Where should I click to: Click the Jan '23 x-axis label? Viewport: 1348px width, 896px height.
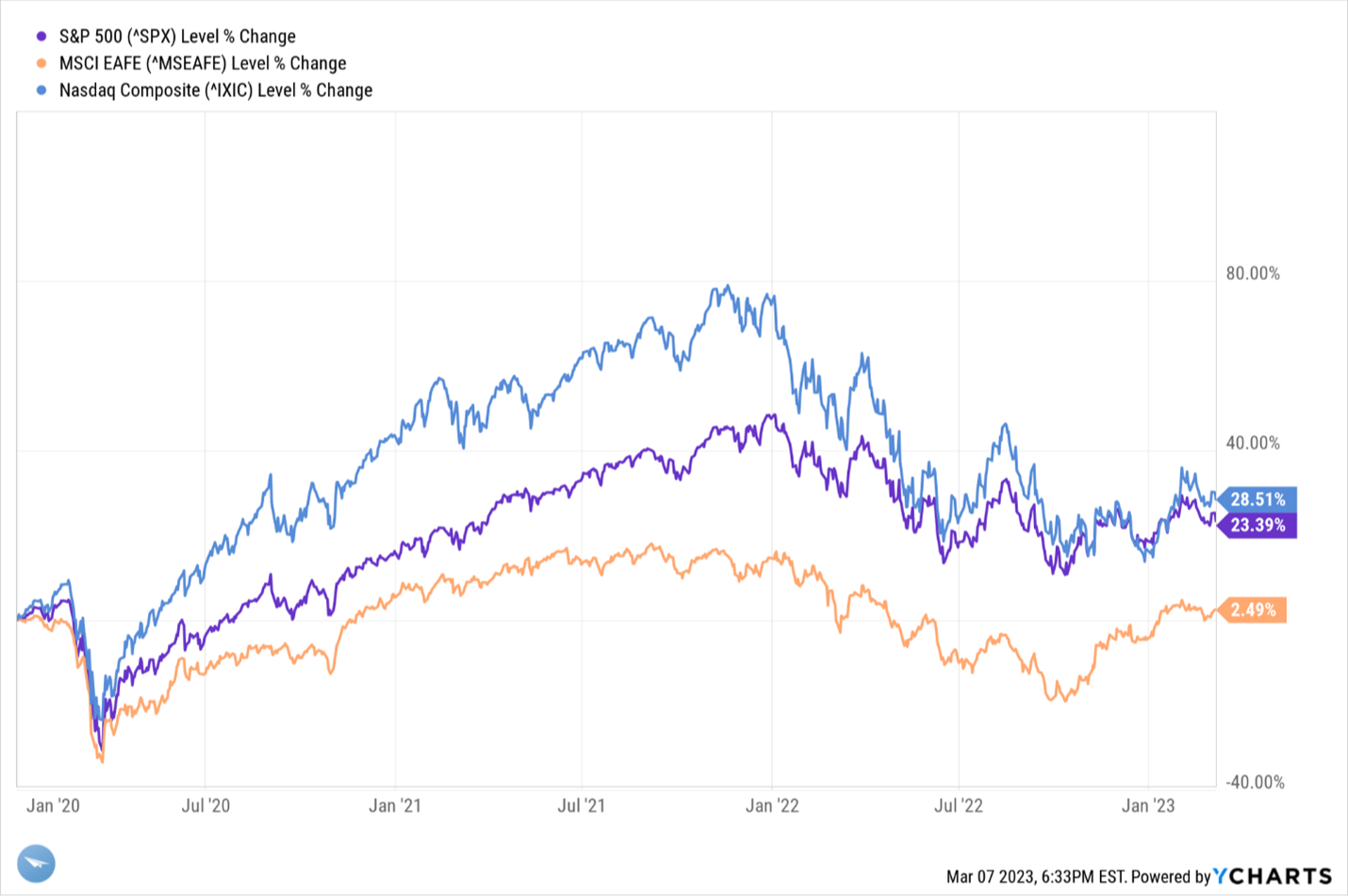click(1148, 806)
